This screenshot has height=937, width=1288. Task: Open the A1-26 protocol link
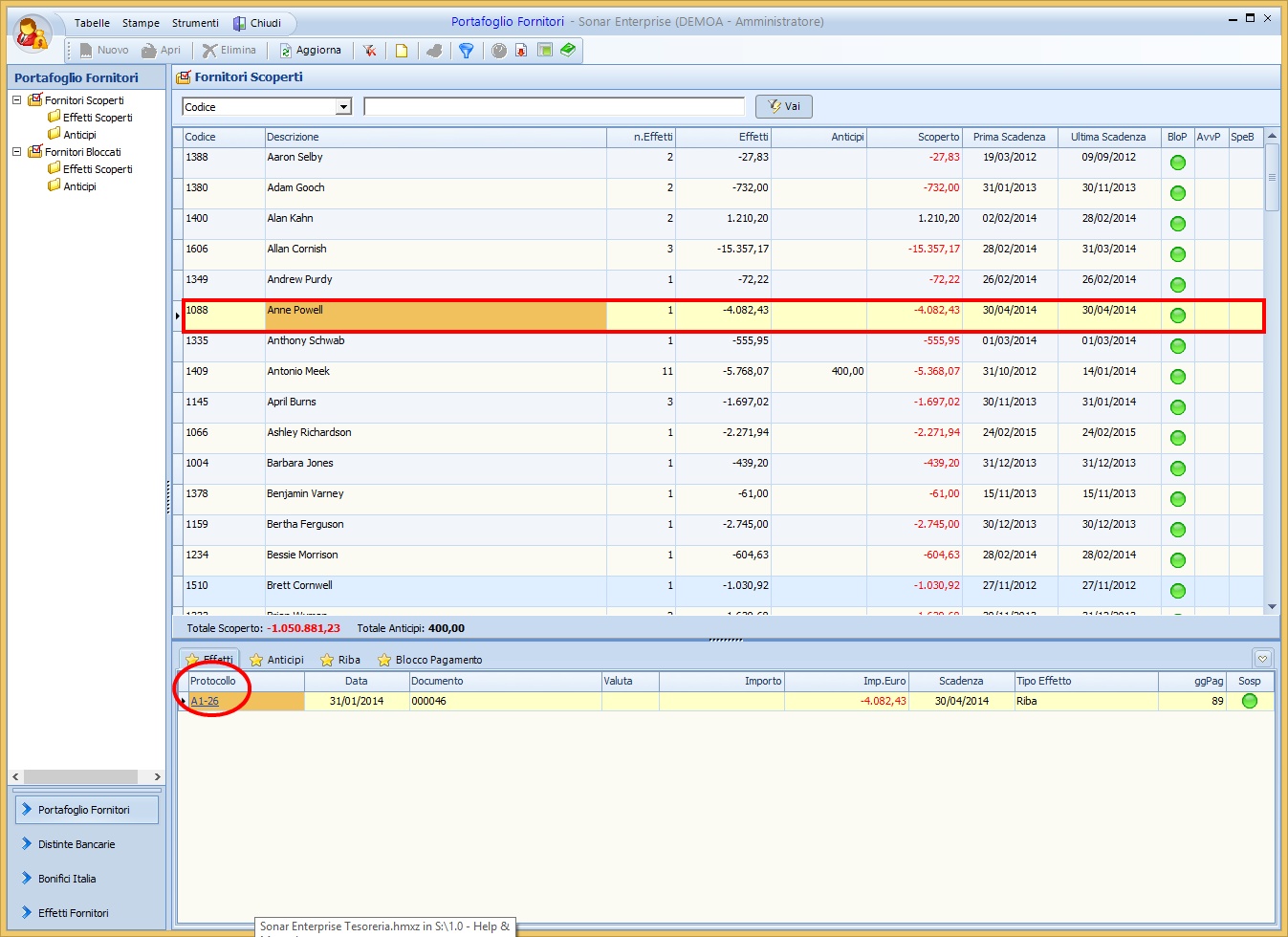coord(205,701)
